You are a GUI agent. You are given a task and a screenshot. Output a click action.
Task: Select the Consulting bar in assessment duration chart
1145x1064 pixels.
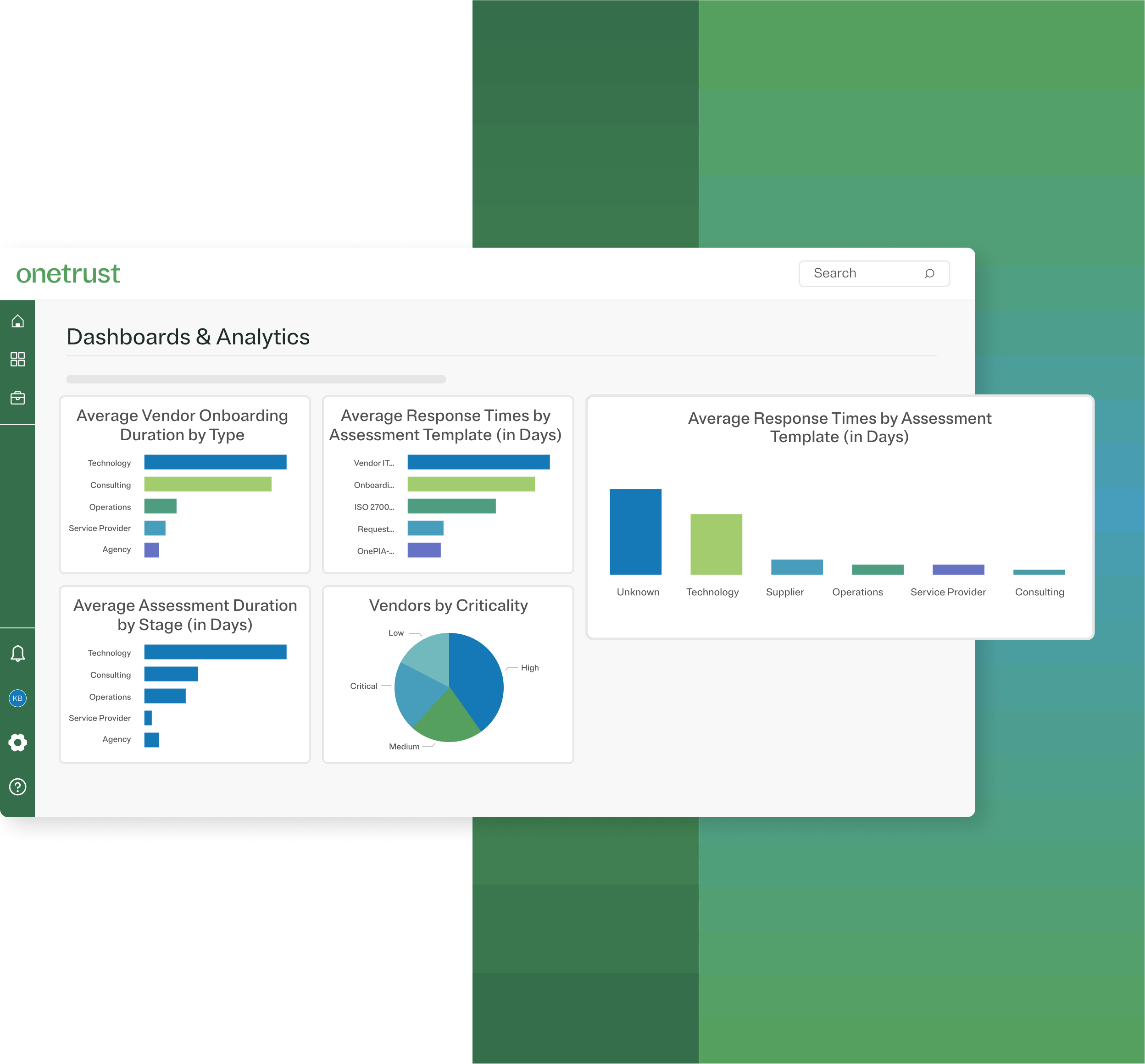[171, 674]
